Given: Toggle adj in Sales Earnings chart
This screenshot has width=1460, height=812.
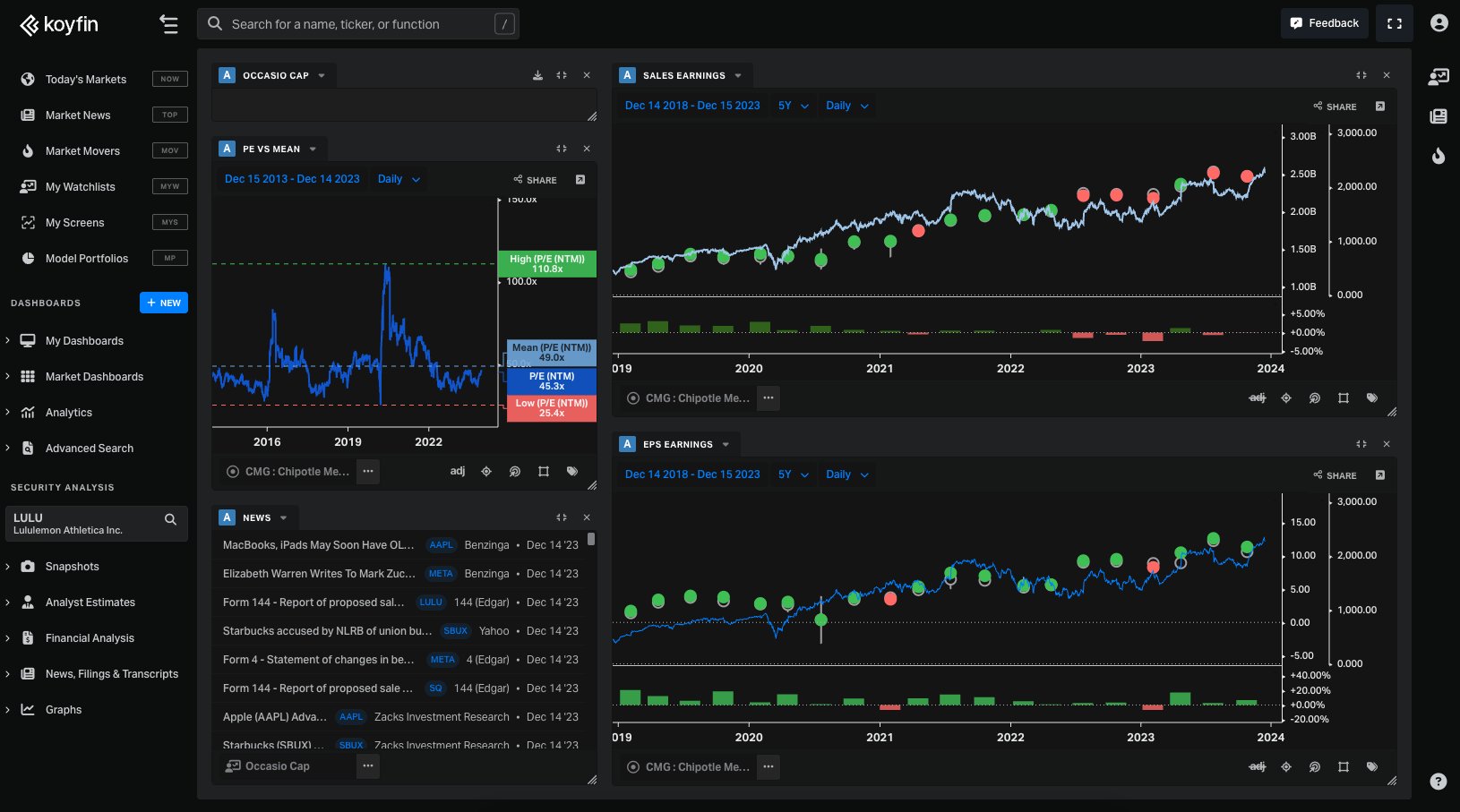Looking at the screenshot, I should [x=1258, y=397].
